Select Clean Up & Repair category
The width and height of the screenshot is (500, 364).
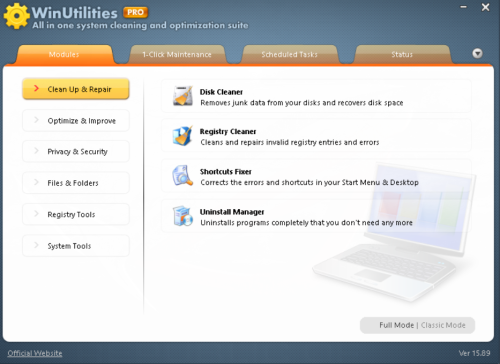[x=76, y=89]
